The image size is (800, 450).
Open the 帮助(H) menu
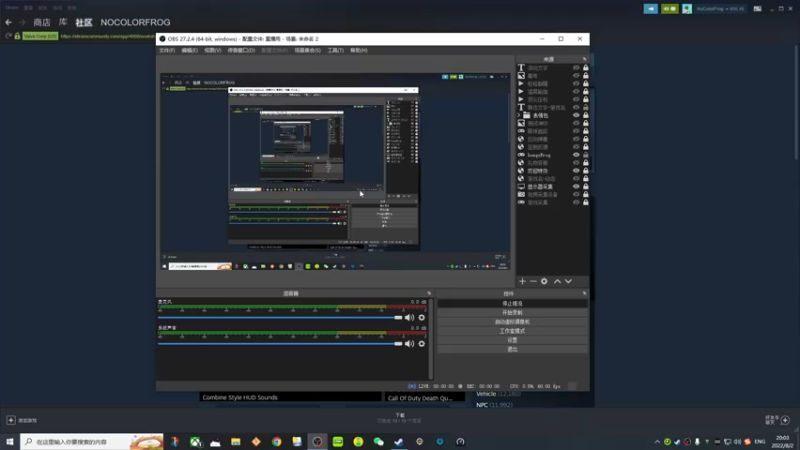tap(359, 51)
